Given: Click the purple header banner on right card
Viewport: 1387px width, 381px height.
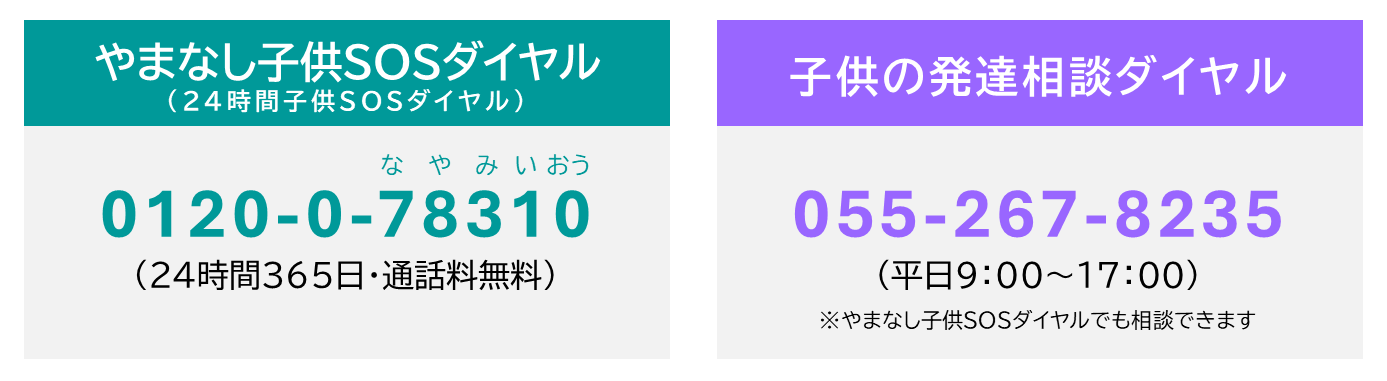Looking at the screenshot, I should pyautogui.click(x=1039, y=72).
